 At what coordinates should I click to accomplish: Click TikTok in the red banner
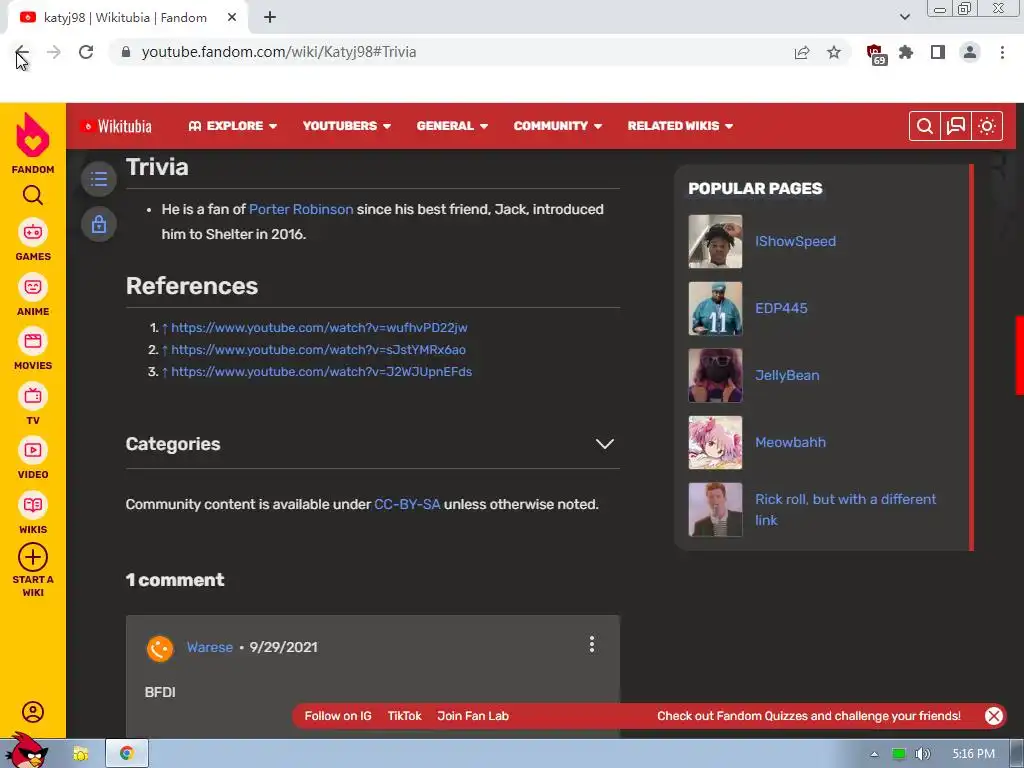[x=404, y=716]
